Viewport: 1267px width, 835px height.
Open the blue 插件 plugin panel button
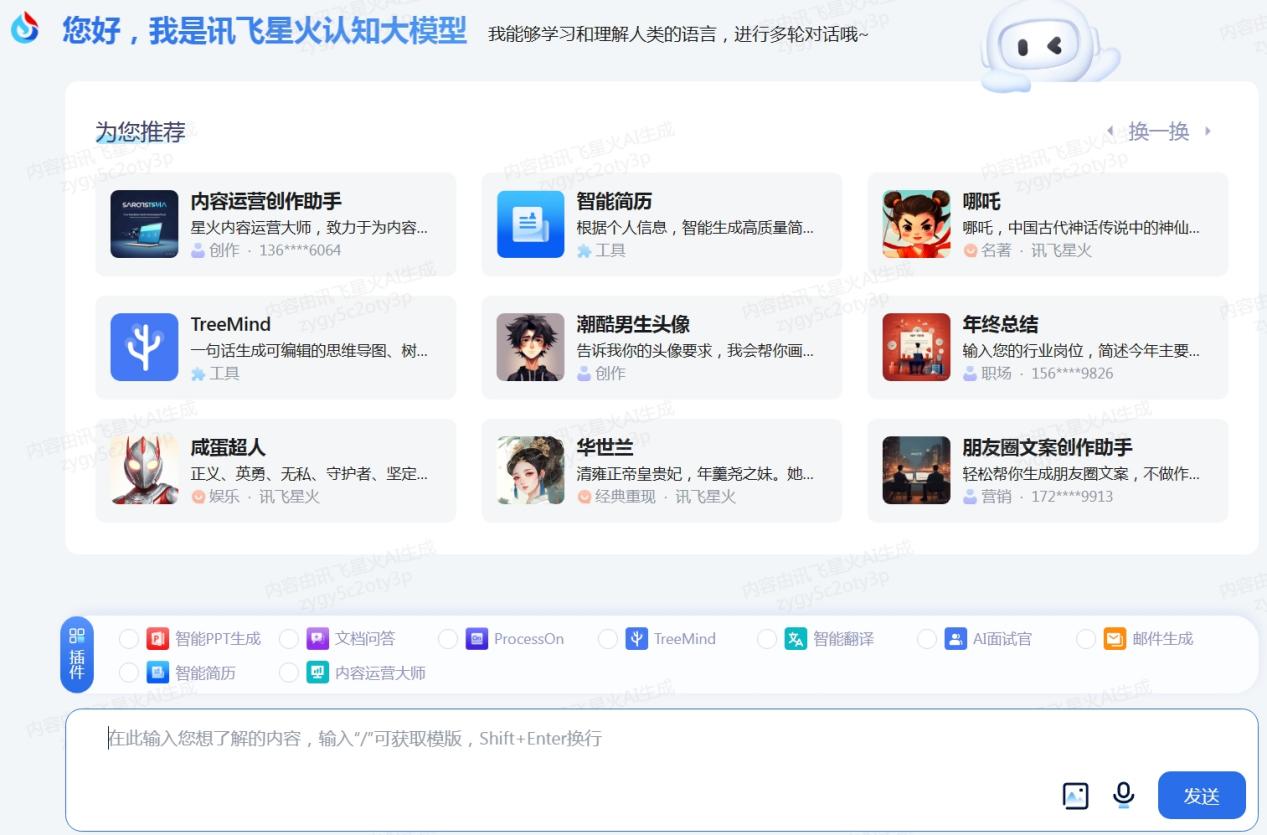(x=77, y=654)
